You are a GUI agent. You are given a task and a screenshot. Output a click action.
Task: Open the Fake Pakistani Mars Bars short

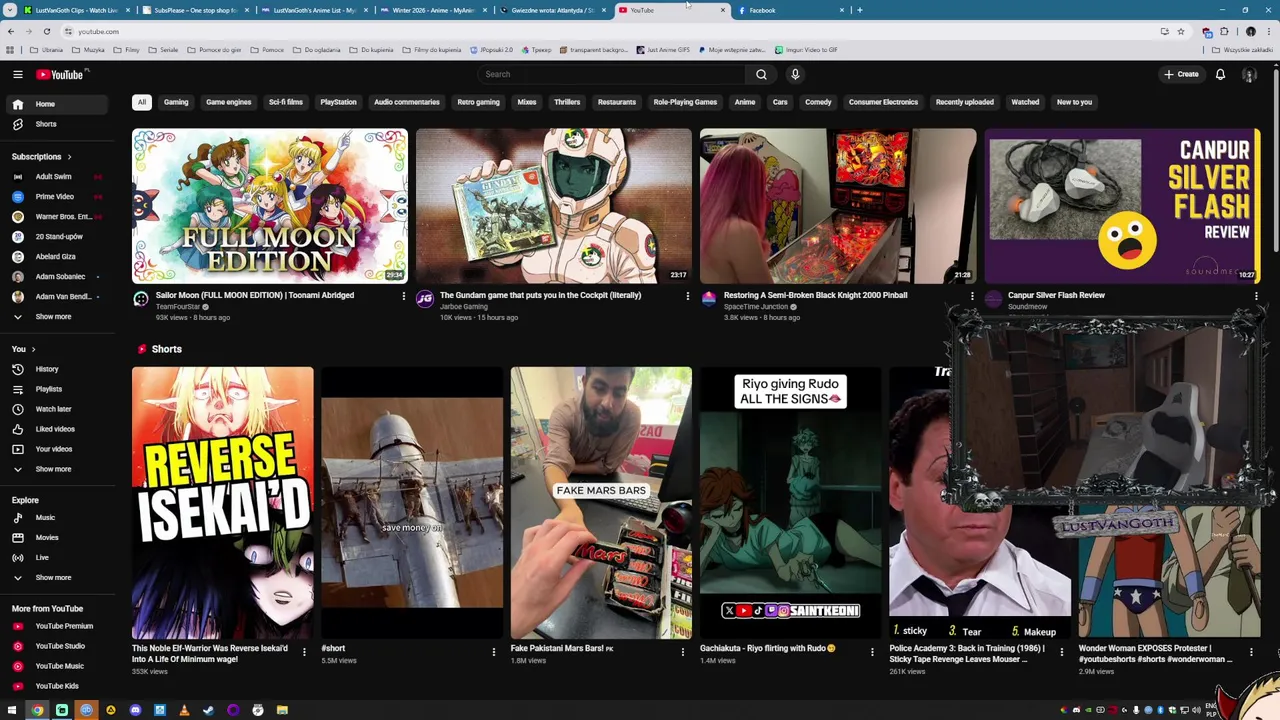pos(601,503)
